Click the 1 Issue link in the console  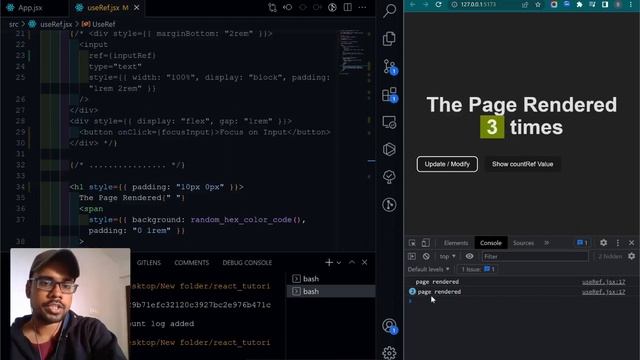(478, 269)
